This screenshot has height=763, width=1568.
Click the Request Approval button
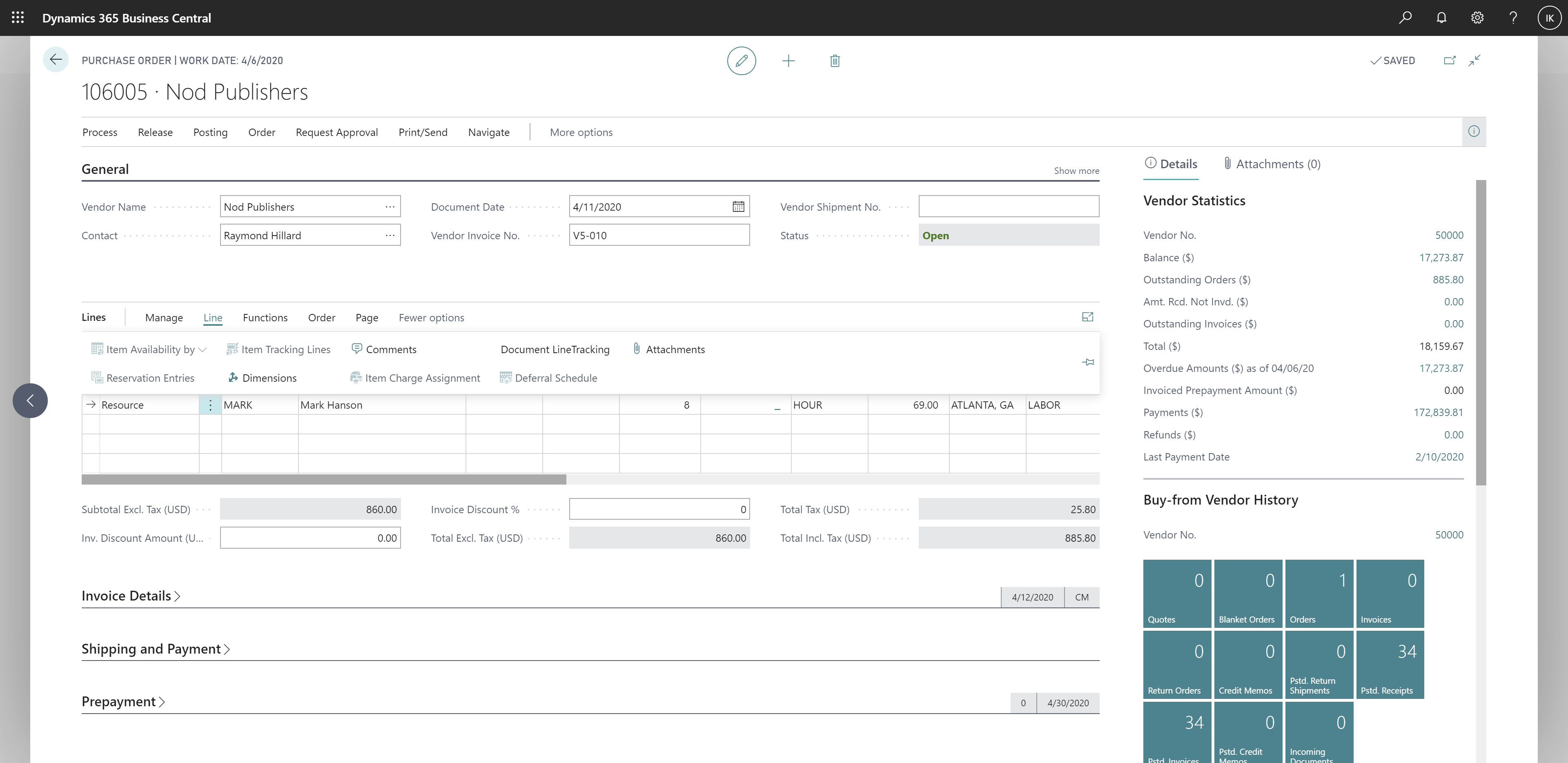coord(336,132)
